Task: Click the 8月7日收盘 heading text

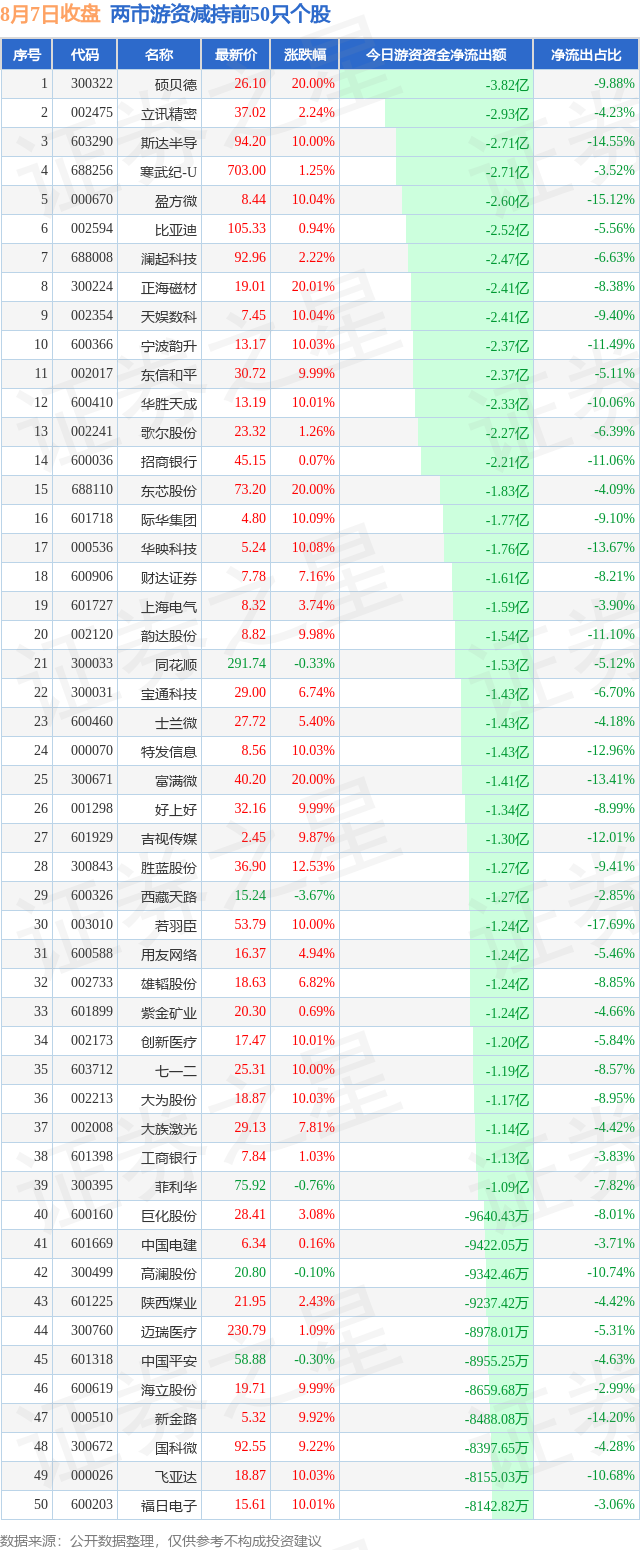Action: point(50,14)
